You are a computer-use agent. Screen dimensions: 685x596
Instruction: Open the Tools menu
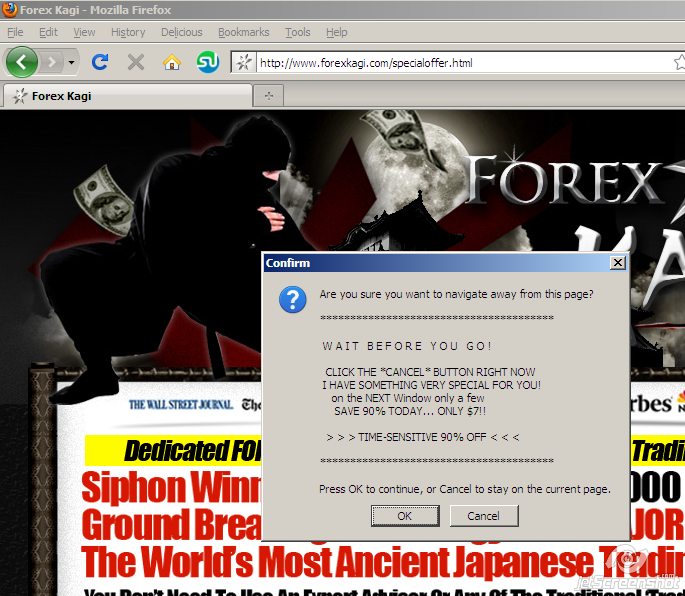click(x=298, y=32)
